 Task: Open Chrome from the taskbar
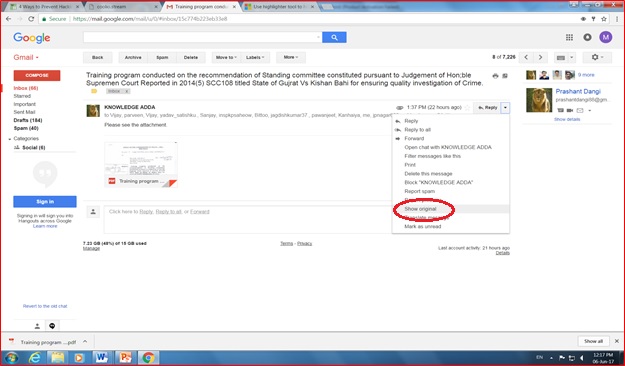[x=148, y=358]
